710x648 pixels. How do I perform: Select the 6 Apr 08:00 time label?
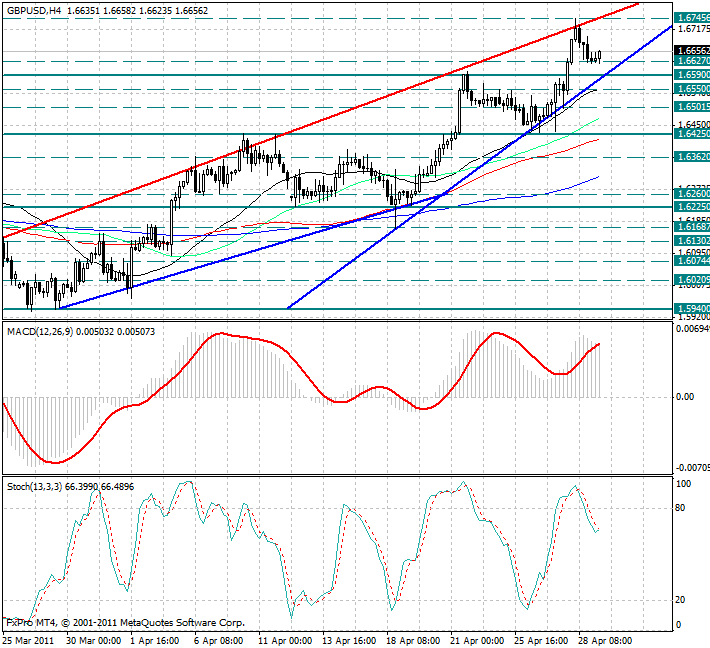coord(219,641)
